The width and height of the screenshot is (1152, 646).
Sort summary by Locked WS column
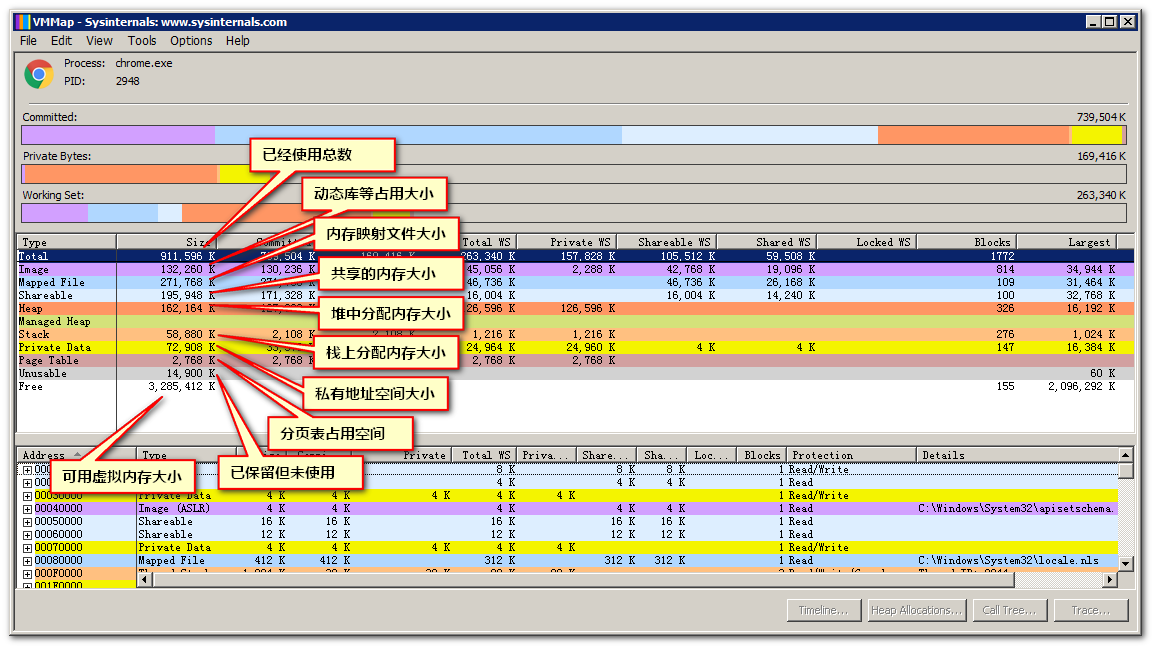click(x=866, y=242)
